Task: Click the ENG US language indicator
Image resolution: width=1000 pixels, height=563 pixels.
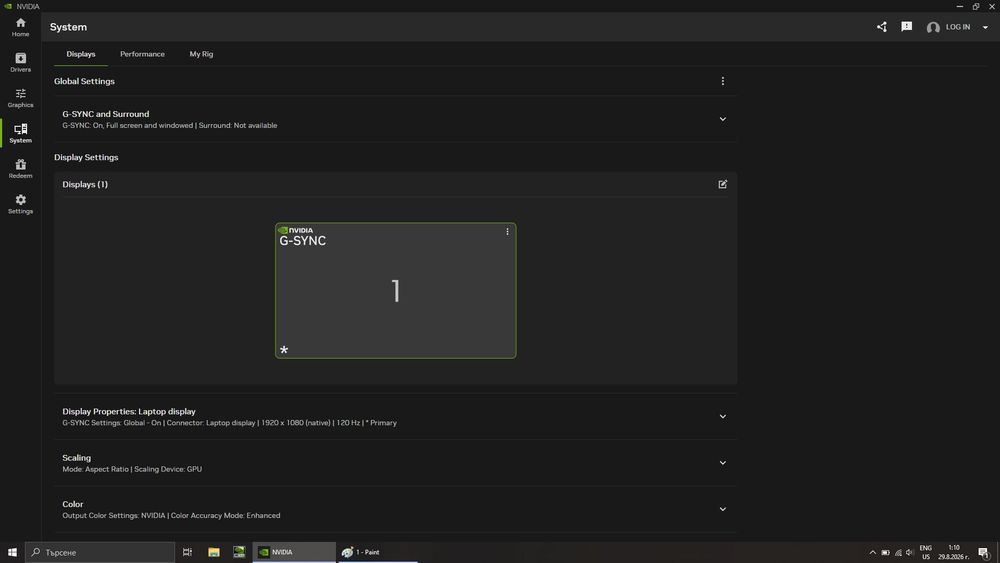Action: point(926,553)
